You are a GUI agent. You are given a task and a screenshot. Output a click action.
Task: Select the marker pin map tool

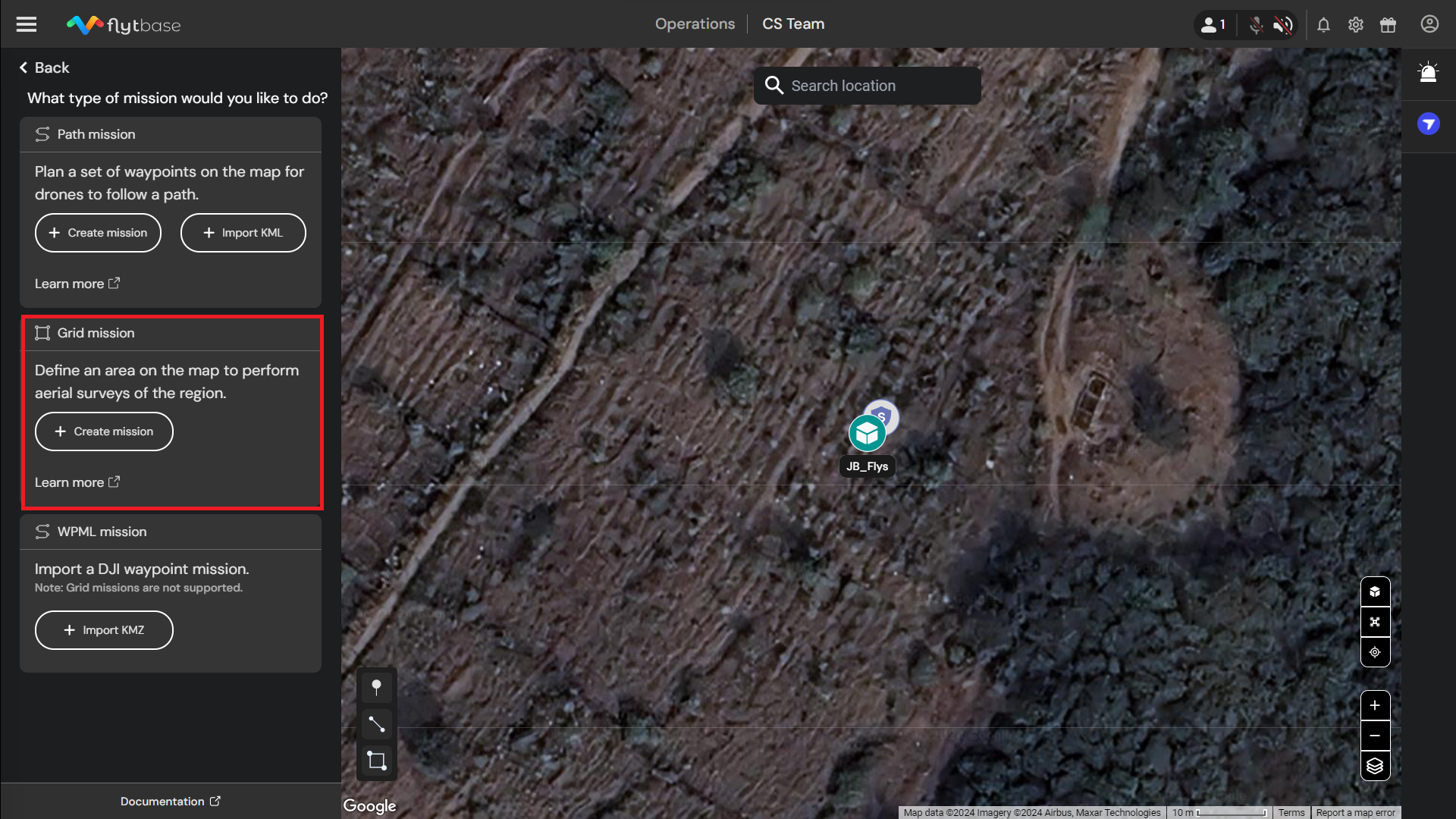click(376, 687)
